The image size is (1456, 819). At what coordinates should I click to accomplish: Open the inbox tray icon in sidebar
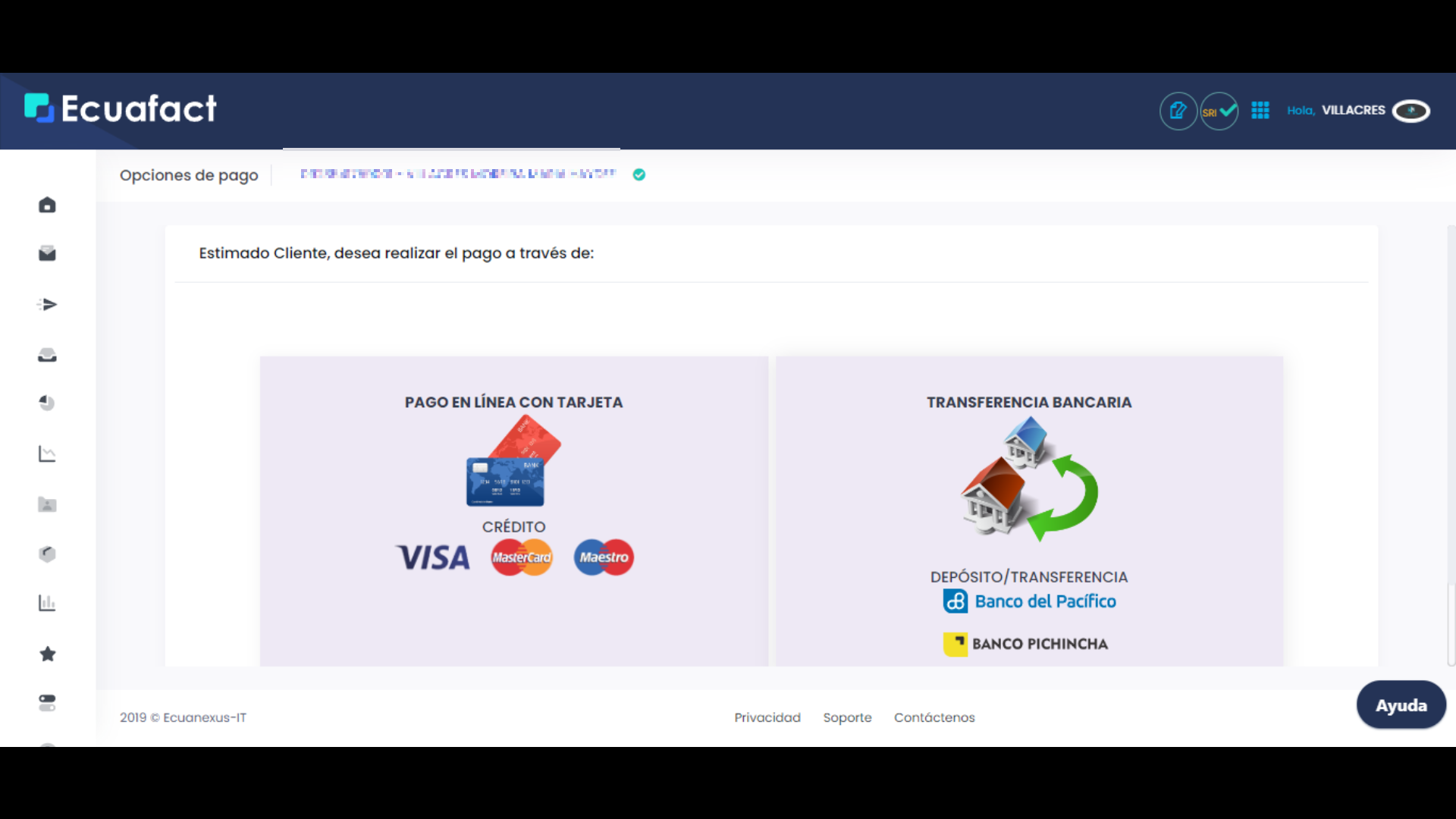coord(47,355)
